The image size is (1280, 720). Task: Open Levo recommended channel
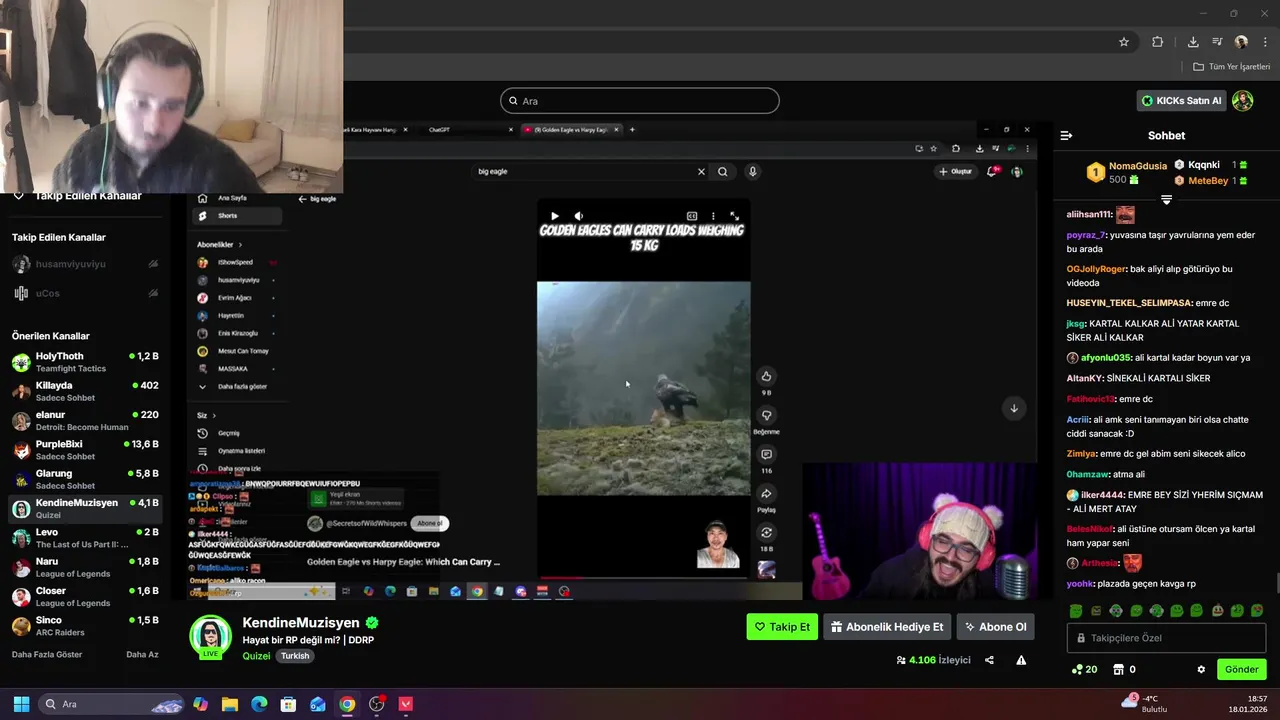pos(85,538)
